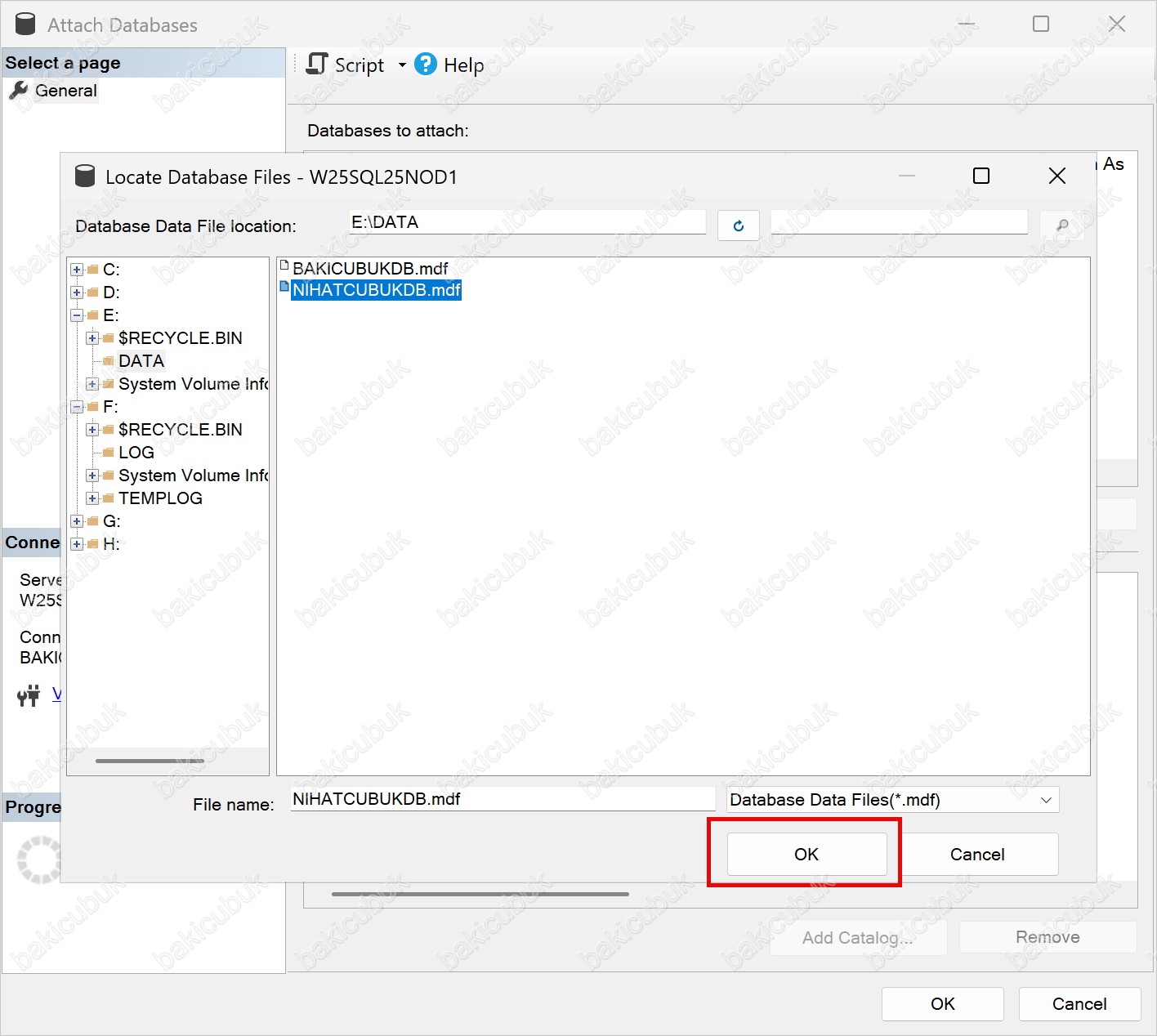Select the BAKICUBUKDB.mdf file icon

(x=284, y=266)
